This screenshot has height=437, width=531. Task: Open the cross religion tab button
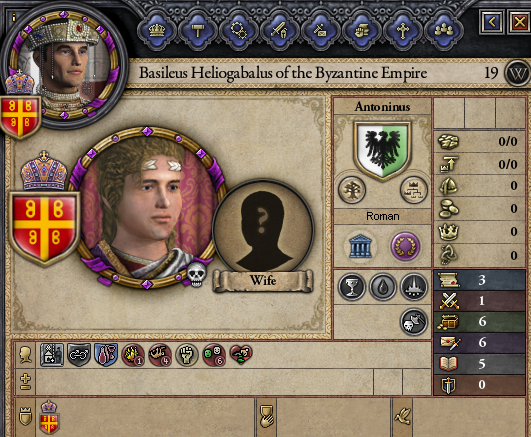403,30
